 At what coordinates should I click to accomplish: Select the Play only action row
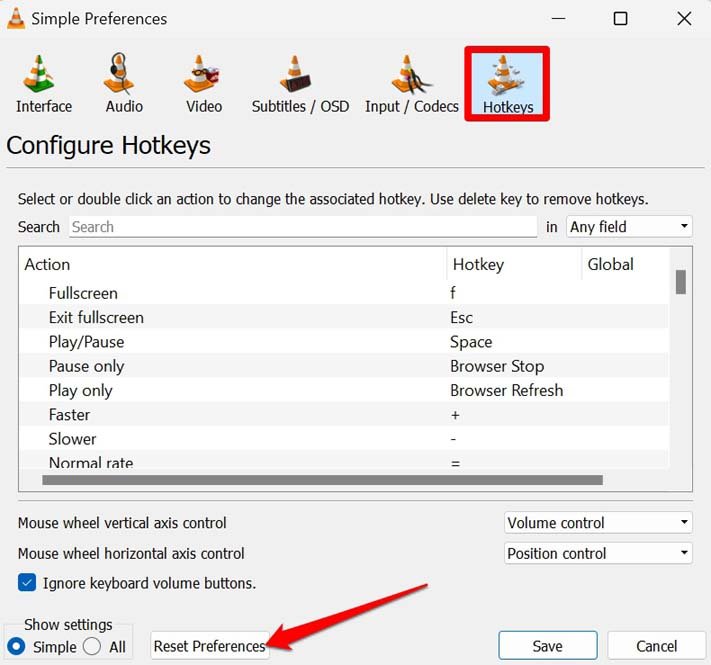point(345,390)
